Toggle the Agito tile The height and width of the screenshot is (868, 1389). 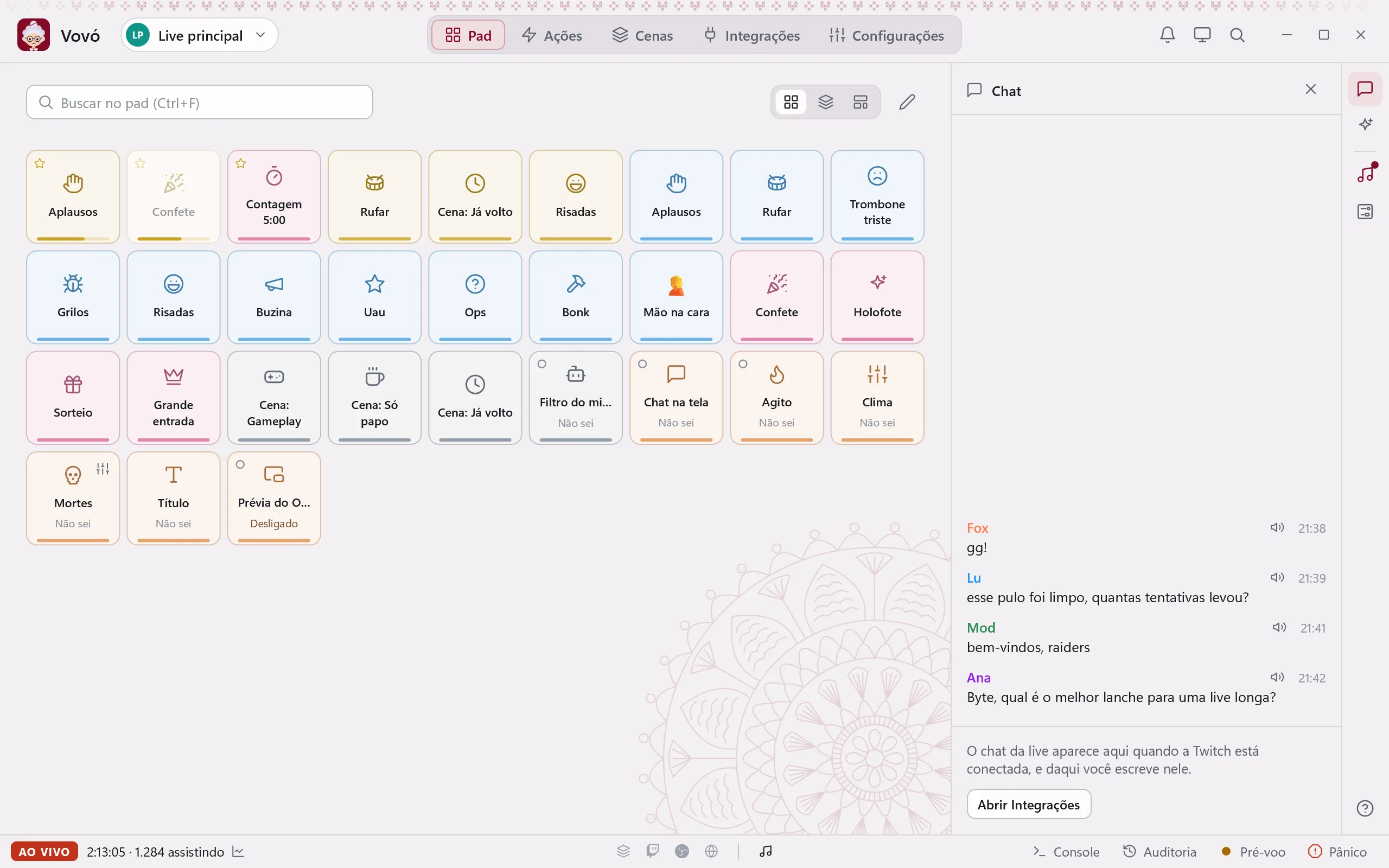[776, 398]
